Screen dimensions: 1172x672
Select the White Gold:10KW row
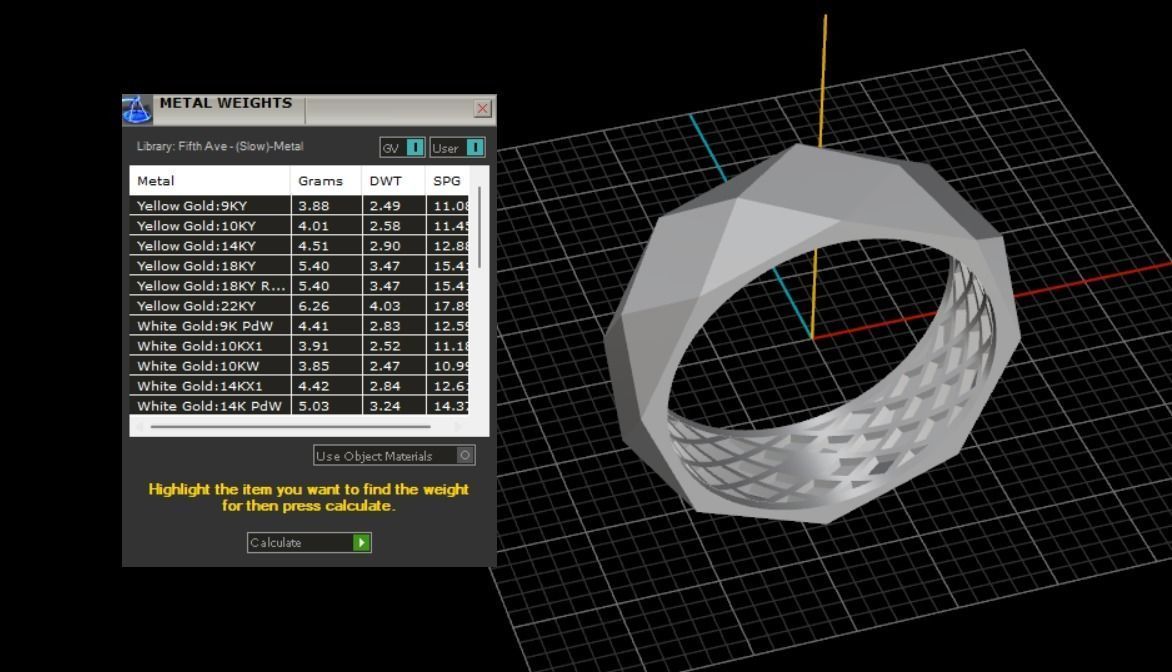299,366
